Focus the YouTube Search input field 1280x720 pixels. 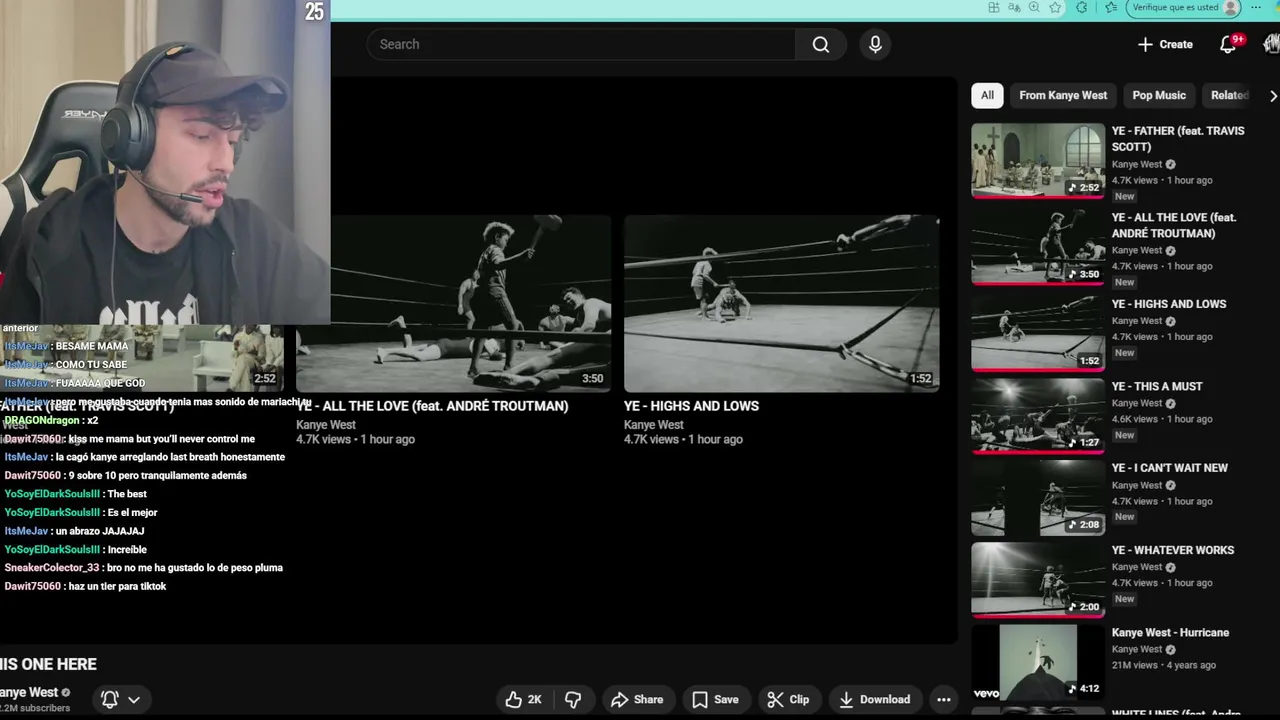[x=581, y=44]
